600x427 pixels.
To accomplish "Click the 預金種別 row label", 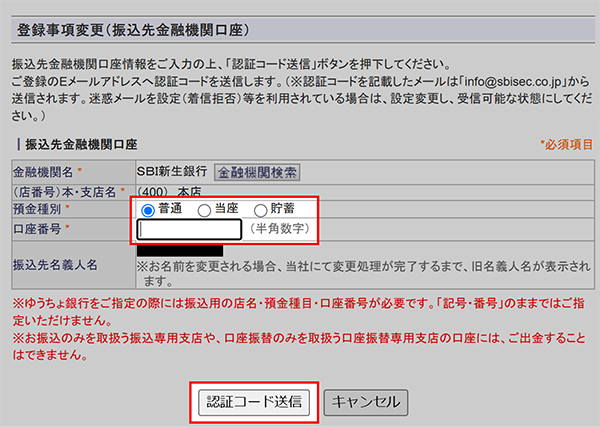I will click(40, 210).
